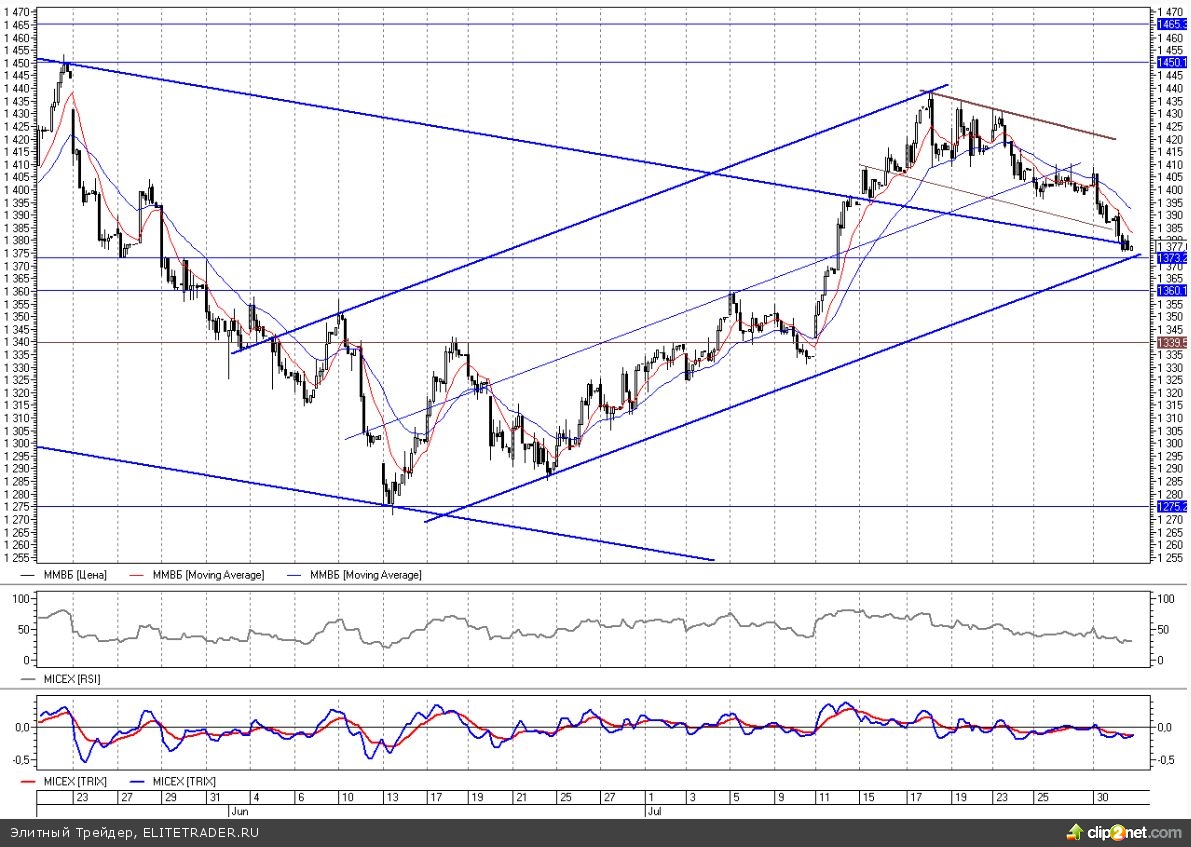Select the 1450.1 price level label
Image resolution: width=1191 pixels, height=847 pixels.
click(x=1170, y=62)
